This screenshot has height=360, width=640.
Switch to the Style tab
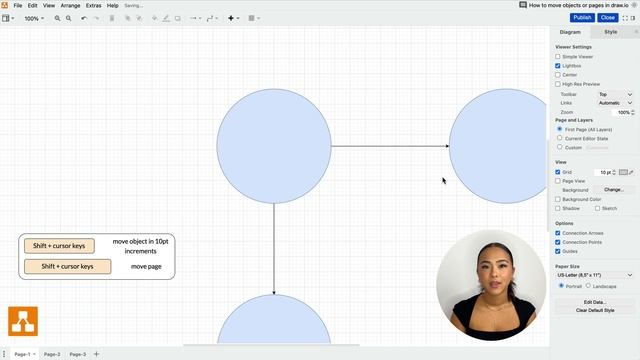pos(611,32)
